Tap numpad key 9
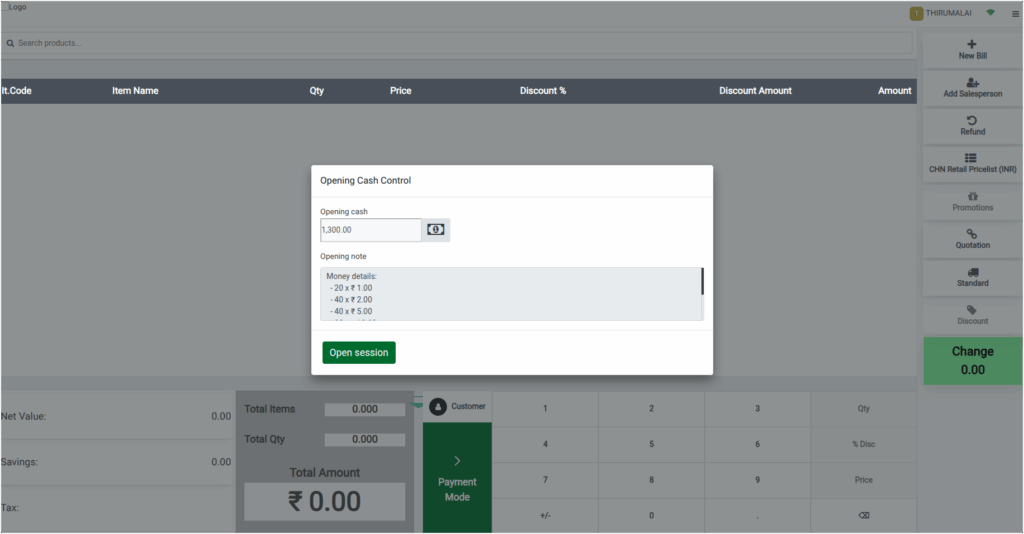 coord(758,480)
